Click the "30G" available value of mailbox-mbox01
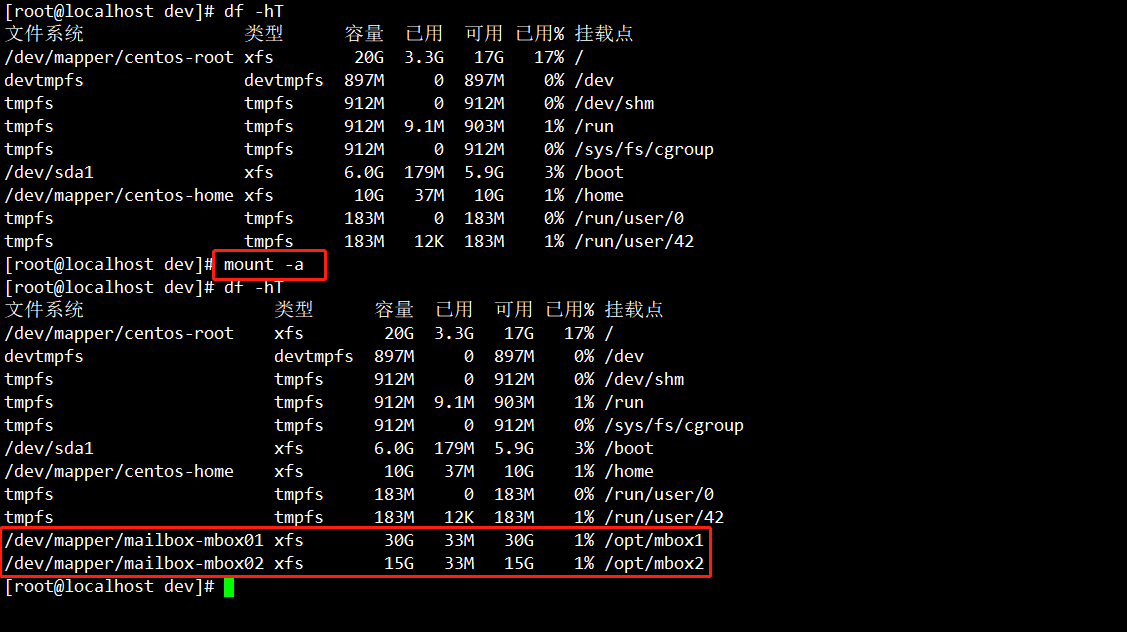The width and height of the screenshot is (1127, 632). pos(518,541)
